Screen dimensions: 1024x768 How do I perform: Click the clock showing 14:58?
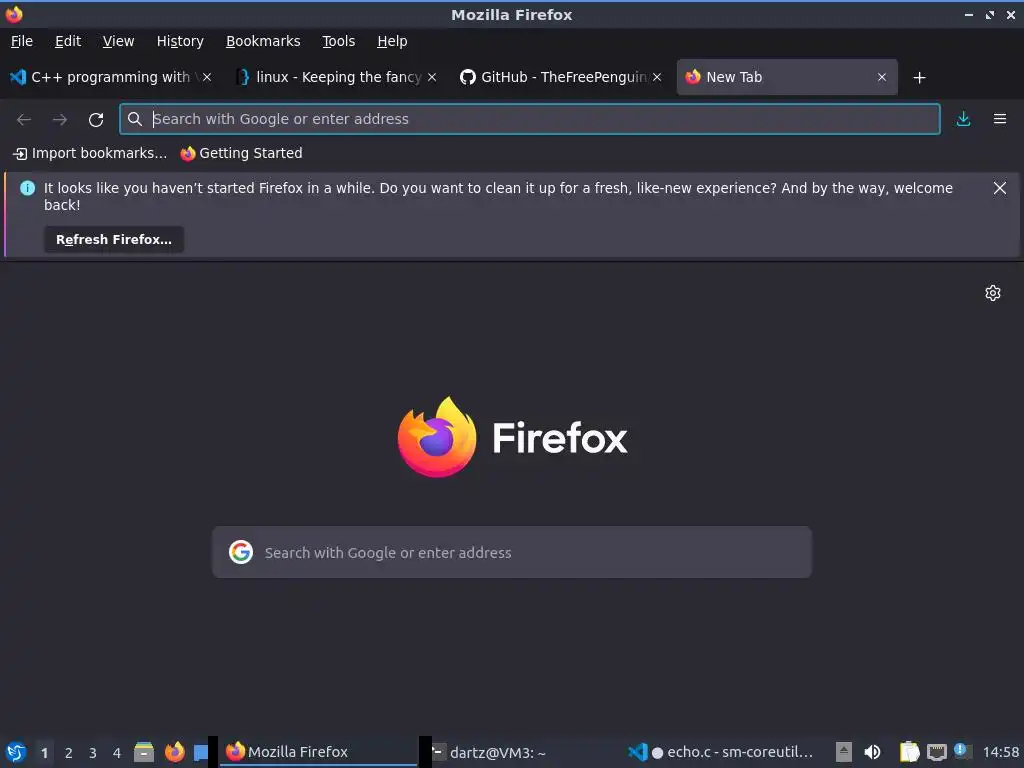coord(1000,752)
